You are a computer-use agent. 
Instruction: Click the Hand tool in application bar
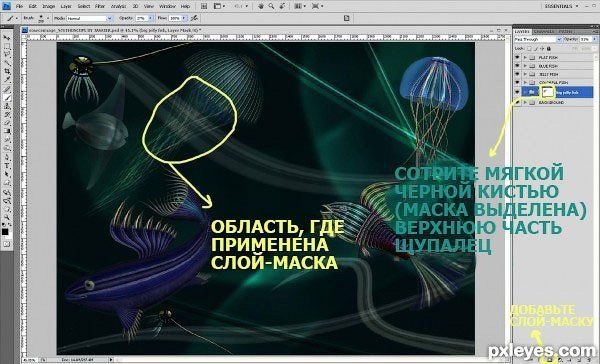(261, 6)
